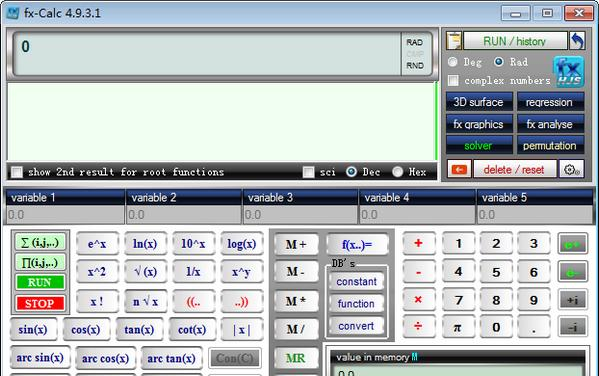Click the number 7 key

click(458, 300)
